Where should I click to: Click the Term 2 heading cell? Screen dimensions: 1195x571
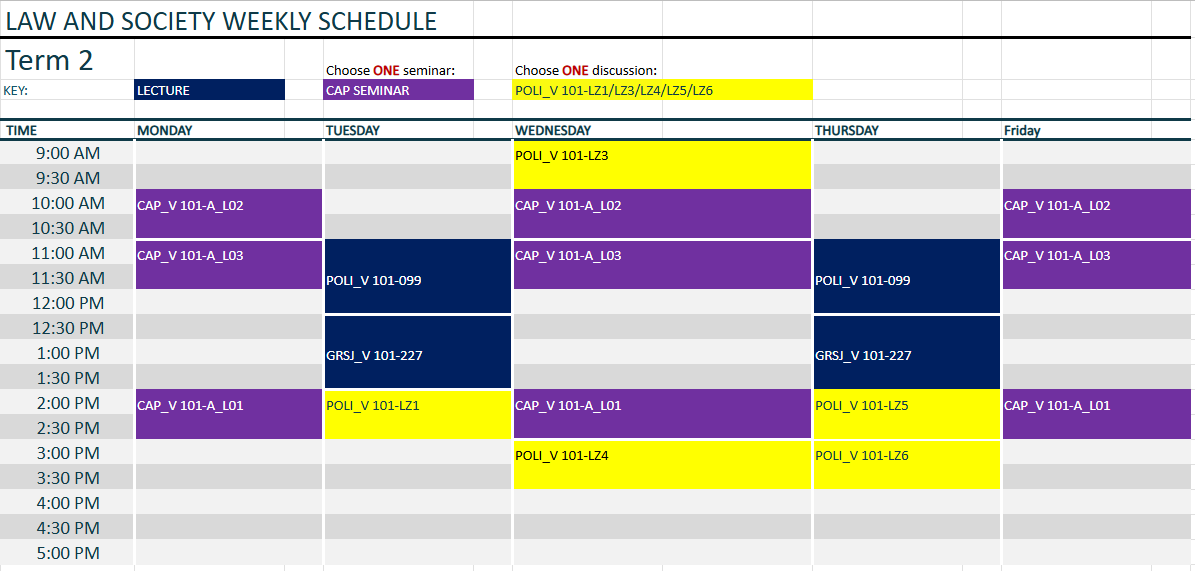pos(67,59)
